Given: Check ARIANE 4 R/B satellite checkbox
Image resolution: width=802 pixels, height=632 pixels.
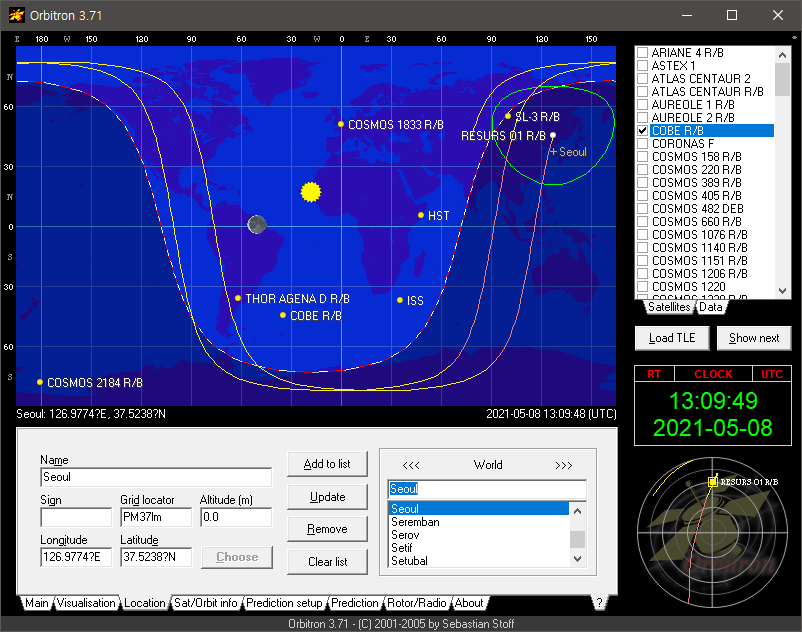Looking at the screenshot, I should click(x=642, y=53).
